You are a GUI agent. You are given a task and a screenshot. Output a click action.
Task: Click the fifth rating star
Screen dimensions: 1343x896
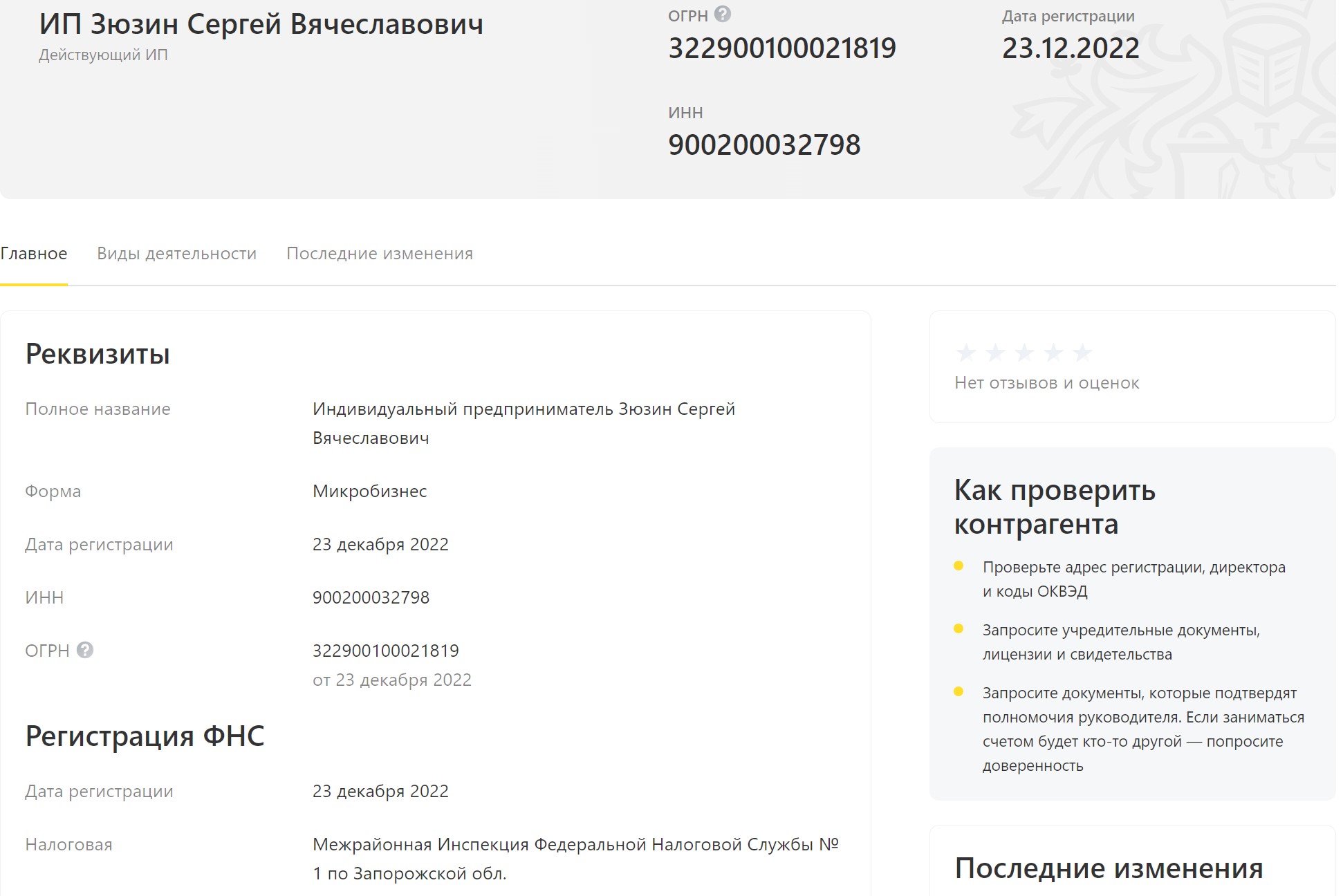click(1082, 353)
